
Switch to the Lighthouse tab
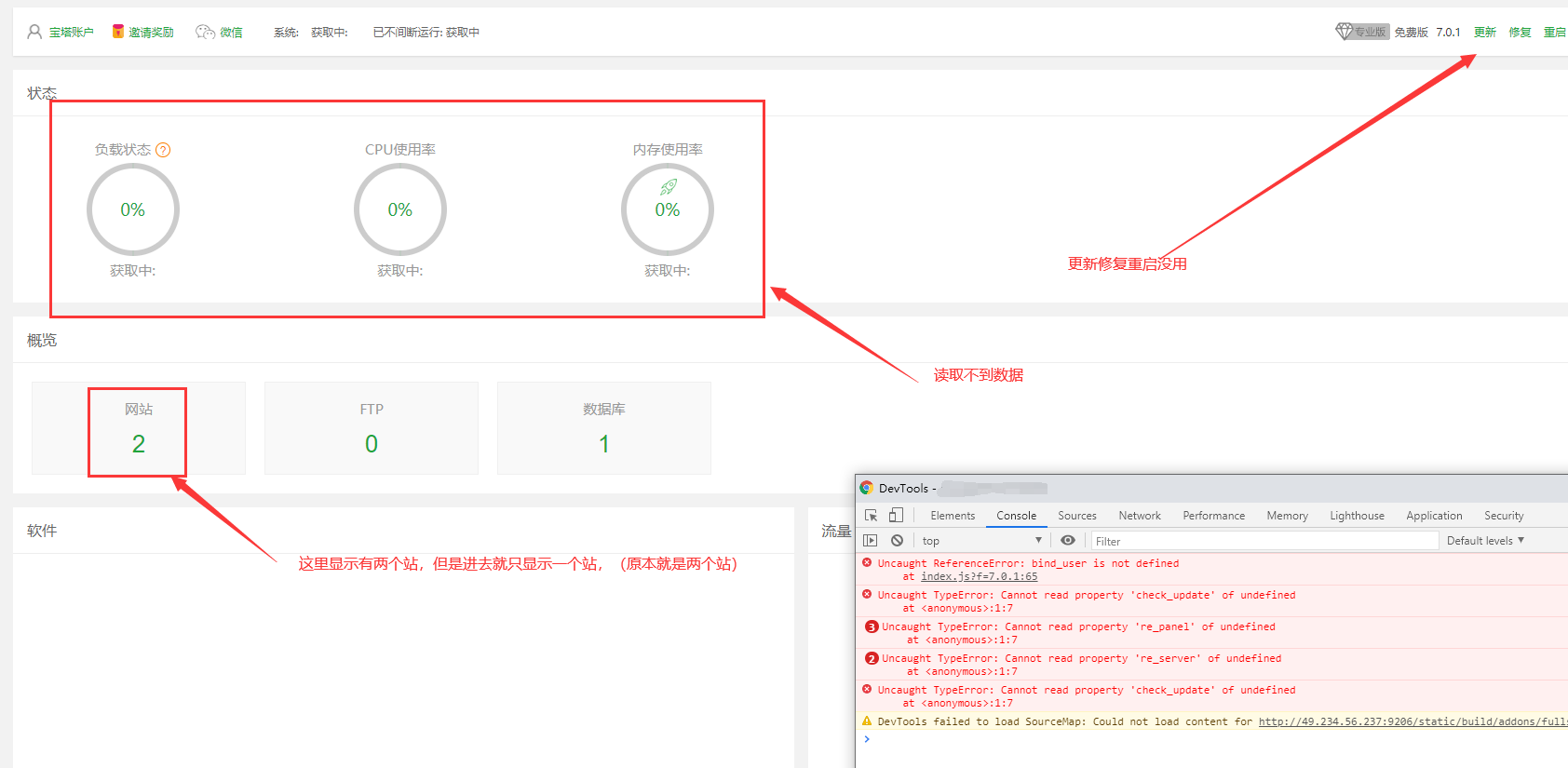pyautogui.click(x=1357, y=516)
